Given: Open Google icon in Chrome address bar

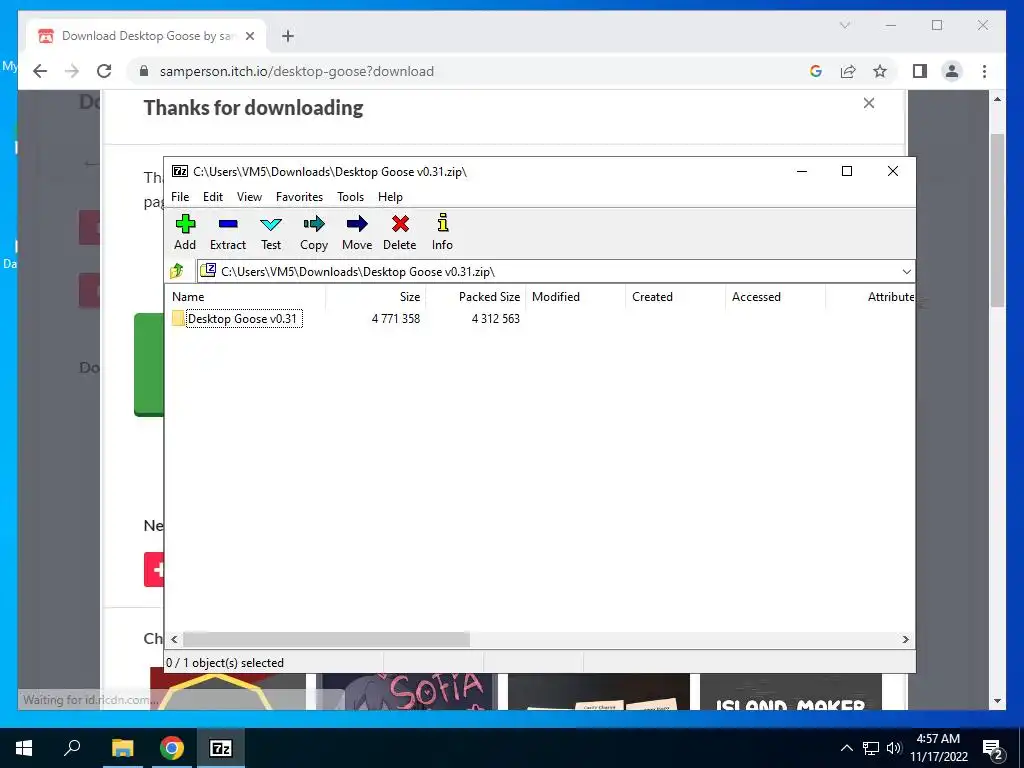Looking at the screenshot, I should click(x=816, y=71).
